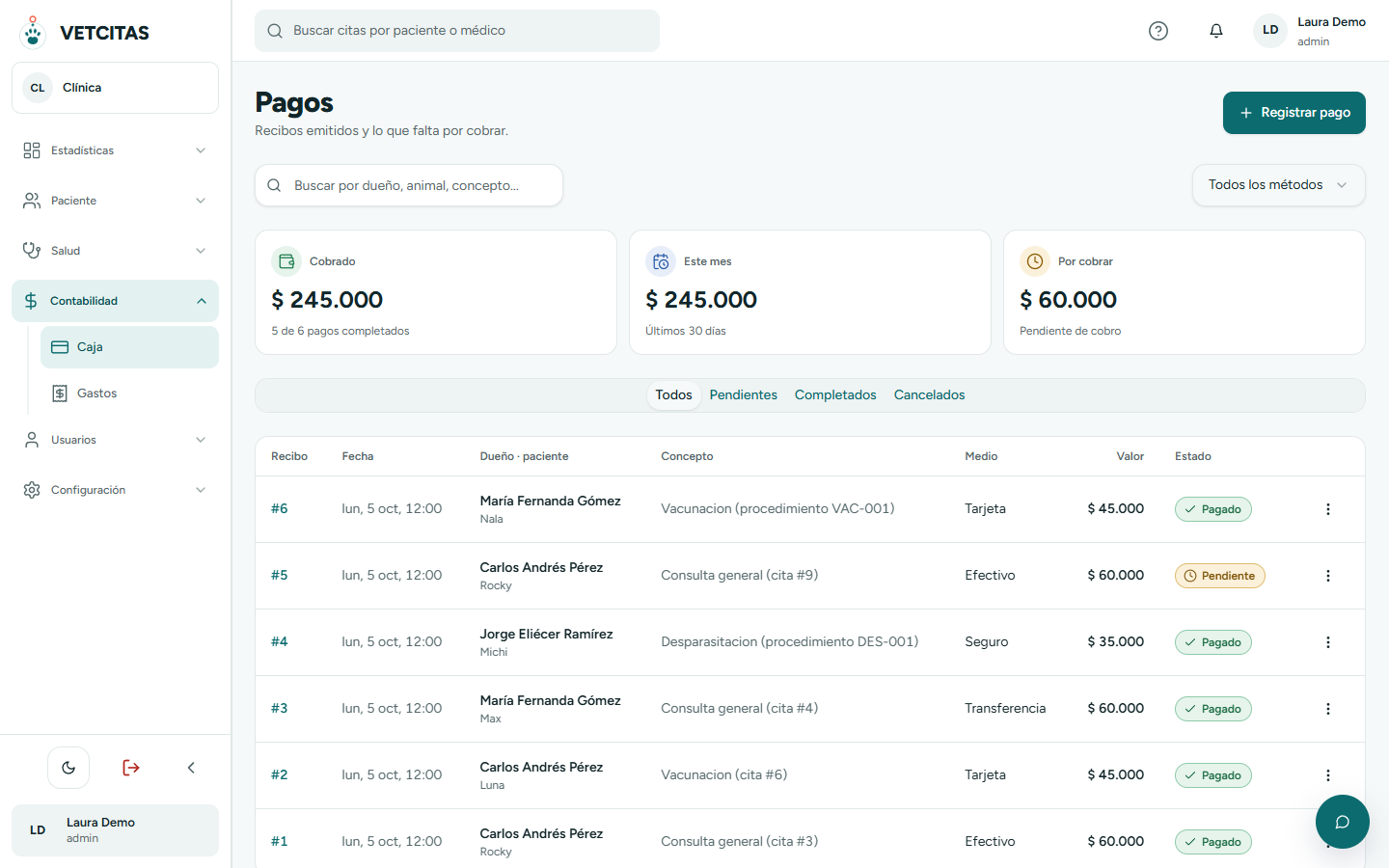The width and height of the screenshot is (1389, 868).
Task: Expand the Configuración sidebar section
Action: 115,490
